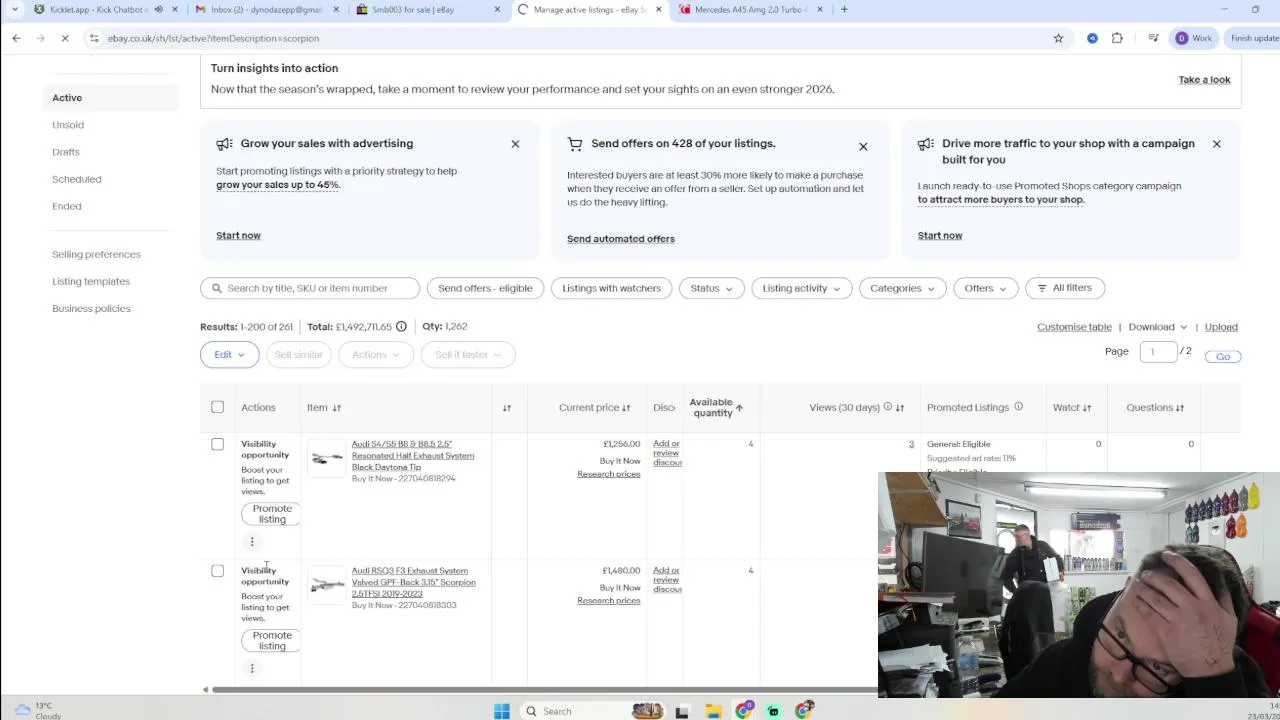Go back using browser back arrow

click(x=16, y=38)
